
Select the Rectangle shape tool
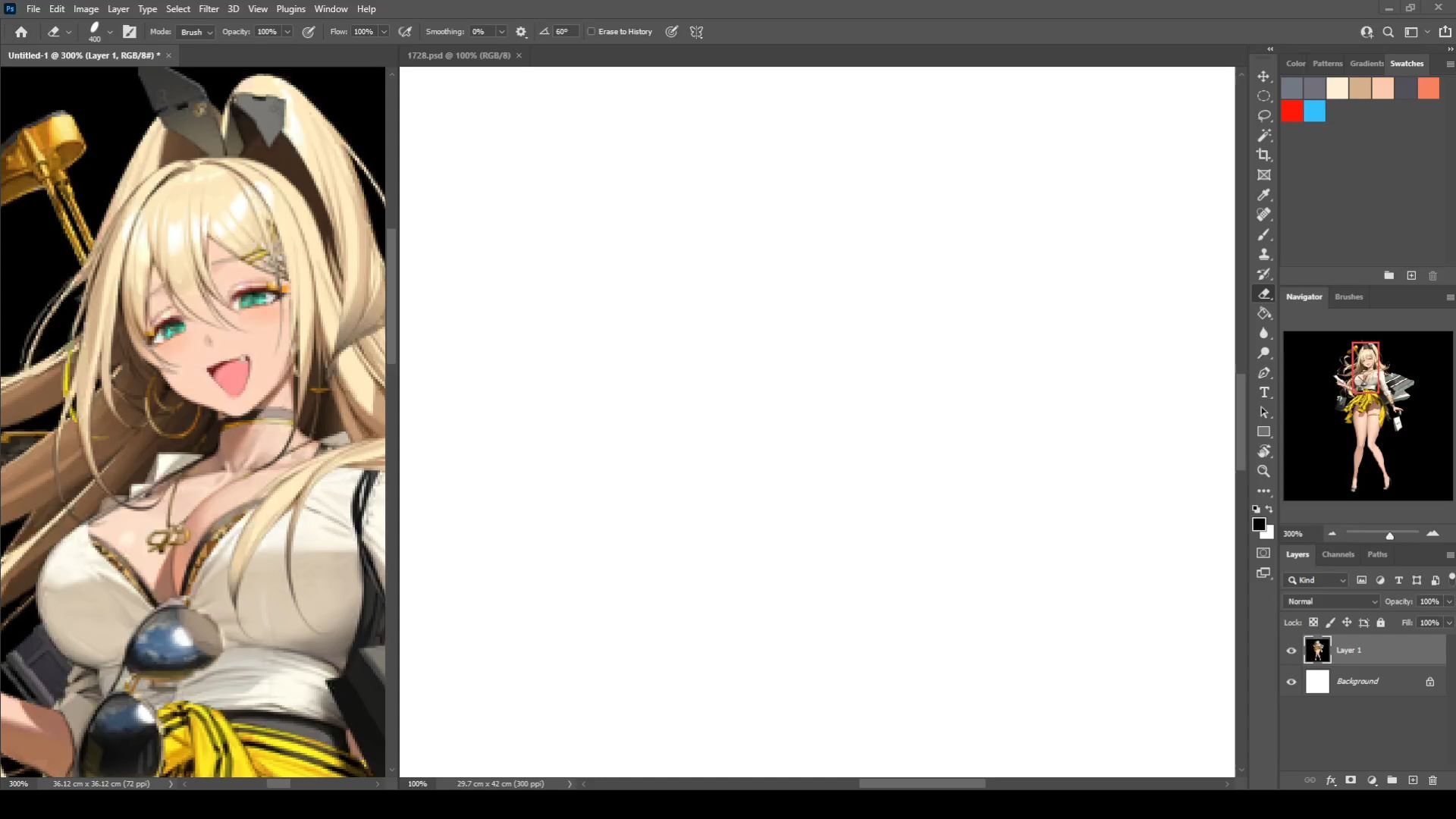(x=1263, y=431)
